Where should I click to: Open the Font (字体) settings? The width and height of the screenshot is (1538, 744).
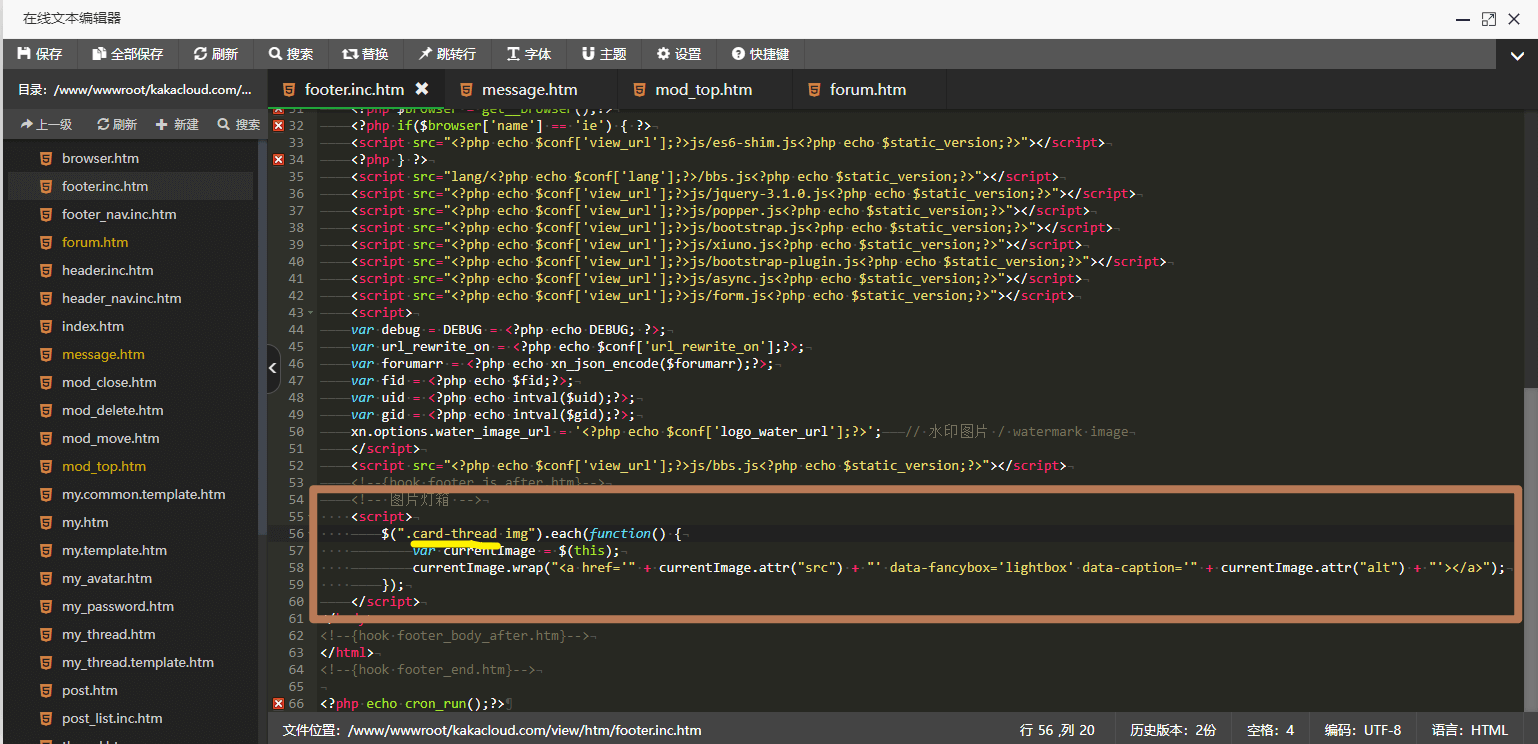coord(529,54)
